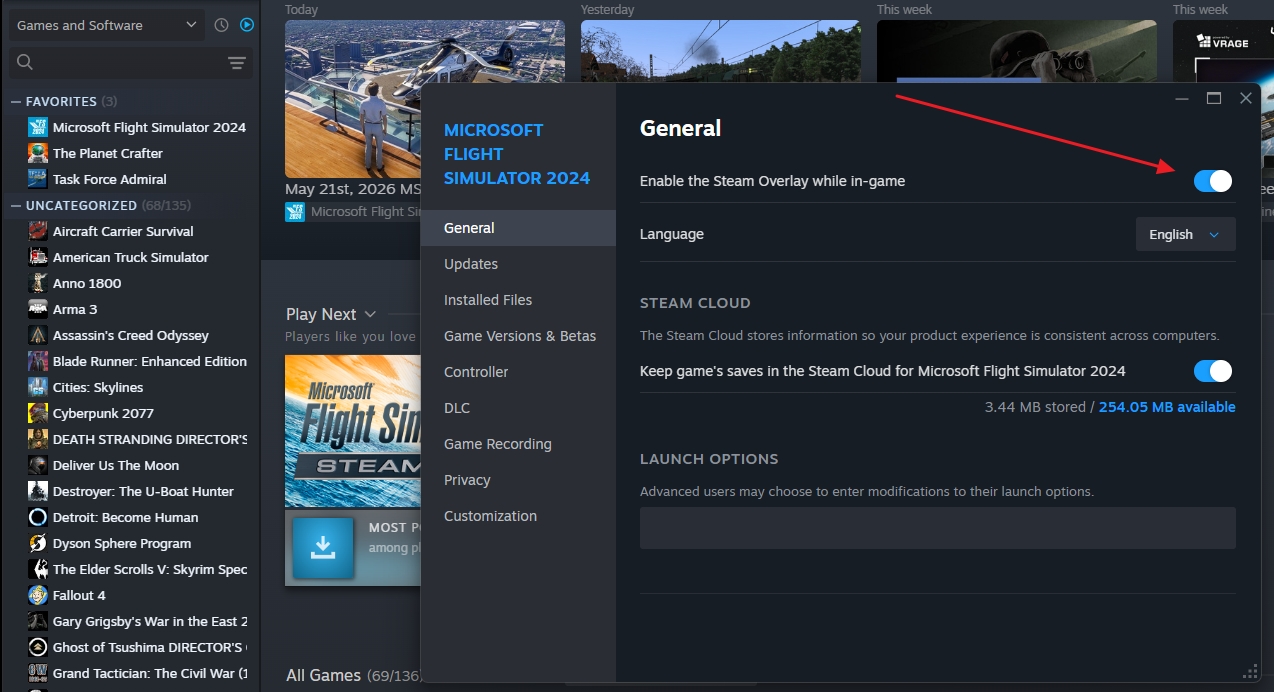This screenshot has width=1274, height=692.
Task: Click the blue download icon on Play Next card
Action: point(322,547)
